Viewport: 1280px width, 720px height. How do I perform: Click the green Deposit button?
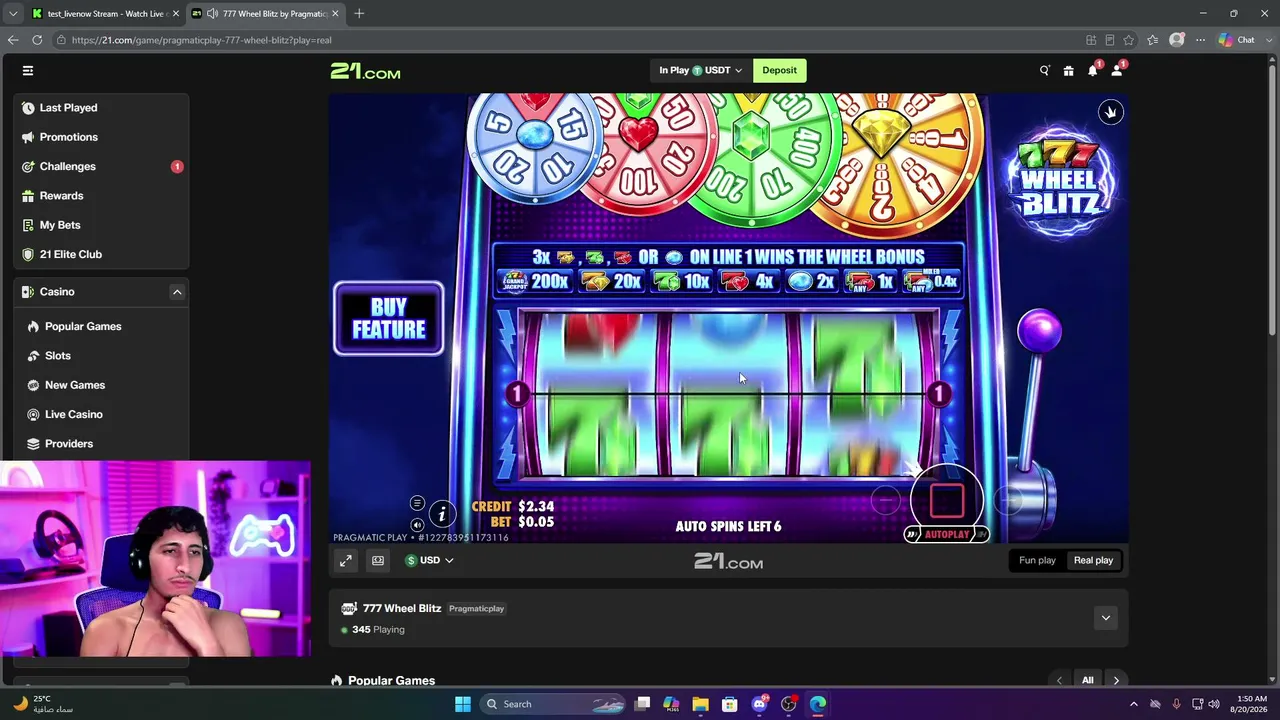tap(779, 70)
